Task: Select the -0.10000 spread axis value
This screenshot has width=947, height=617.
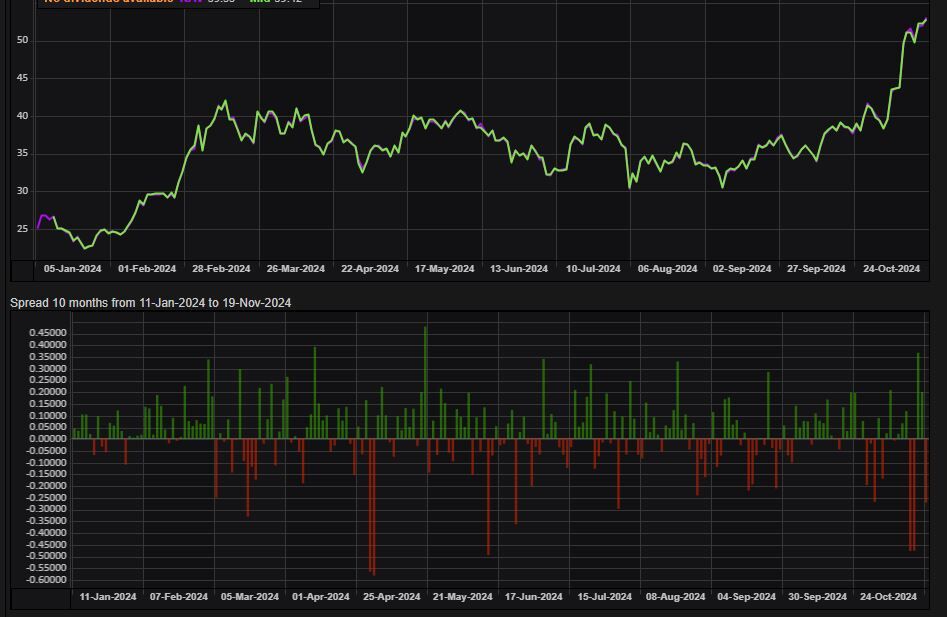Action: coord(46,462)
